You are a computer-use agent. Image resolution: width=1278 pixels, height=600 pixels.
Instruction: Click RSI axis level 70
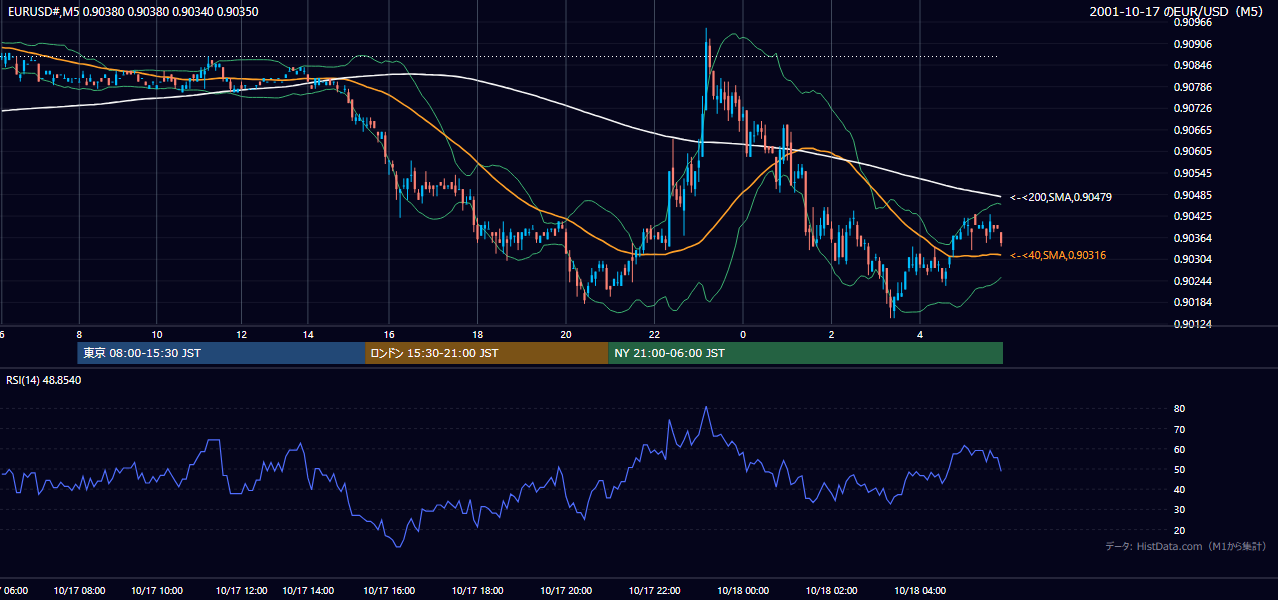pos(1179,429)
